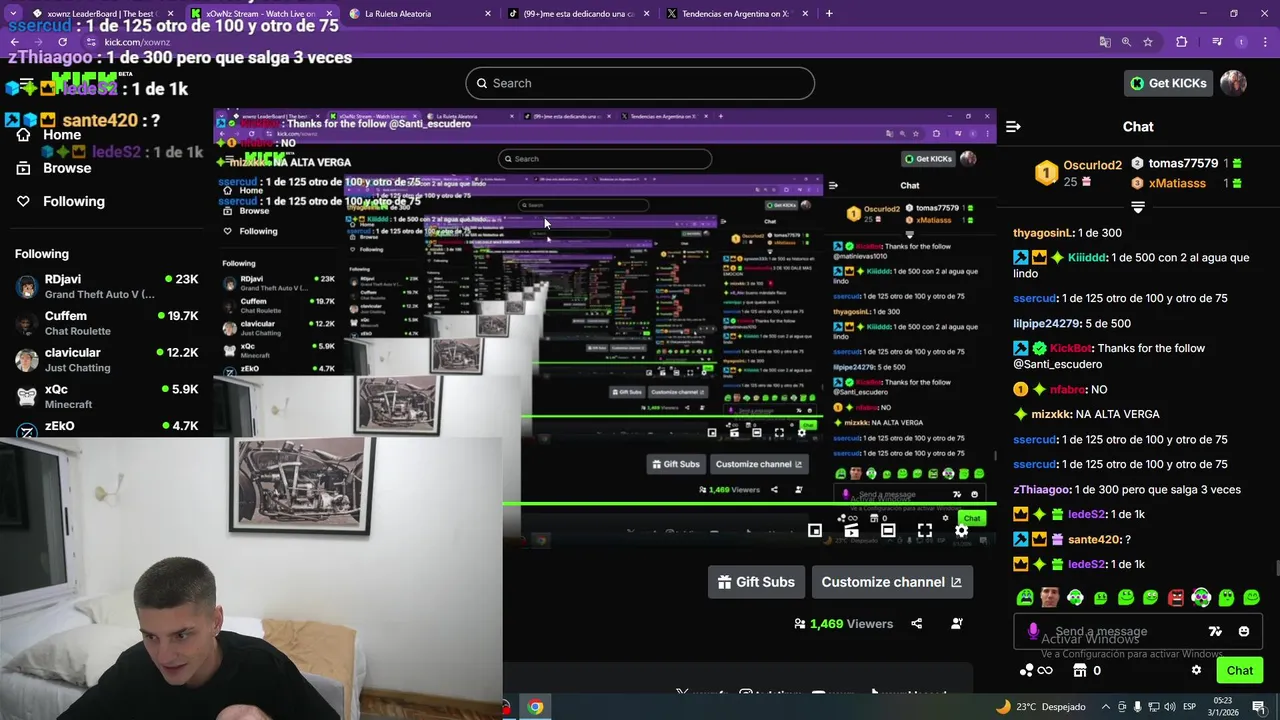The image size is (1280, 720).
Task: Open player settings gear icon
Action: [961, 531]
